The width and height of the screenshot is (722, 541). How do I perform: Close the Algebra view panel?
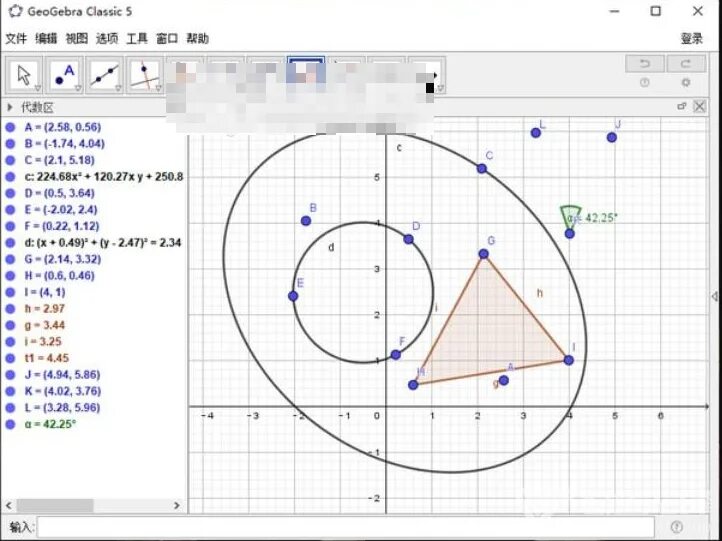(x=699, y=106)
